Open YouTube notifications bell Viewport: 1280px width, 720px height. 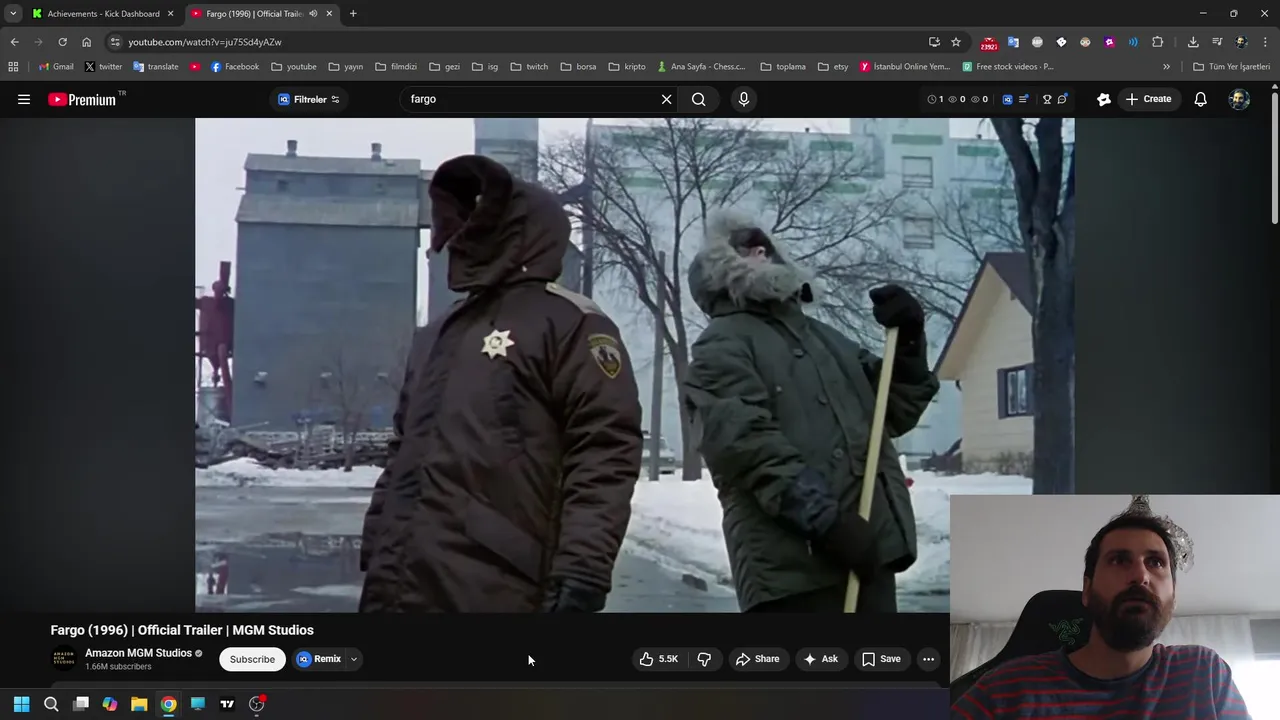pos(1200,99)
